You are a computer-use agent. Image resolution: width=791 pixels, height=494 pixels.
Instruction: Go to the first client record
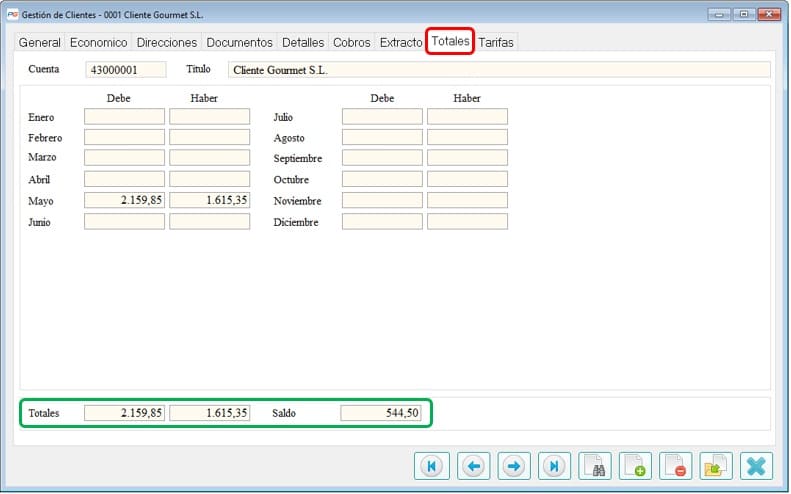[x=431, y=466]
